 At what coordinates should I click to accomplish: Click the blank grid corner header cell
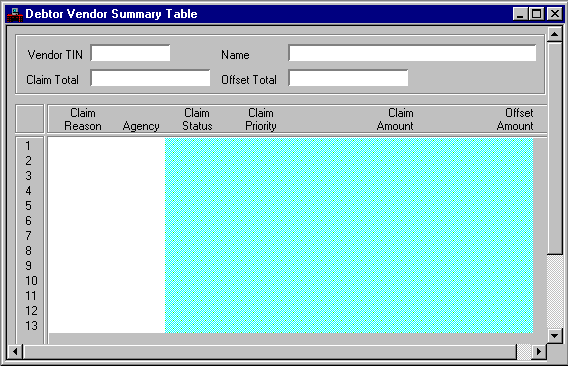pyautogui.click(x=30, y=118)
